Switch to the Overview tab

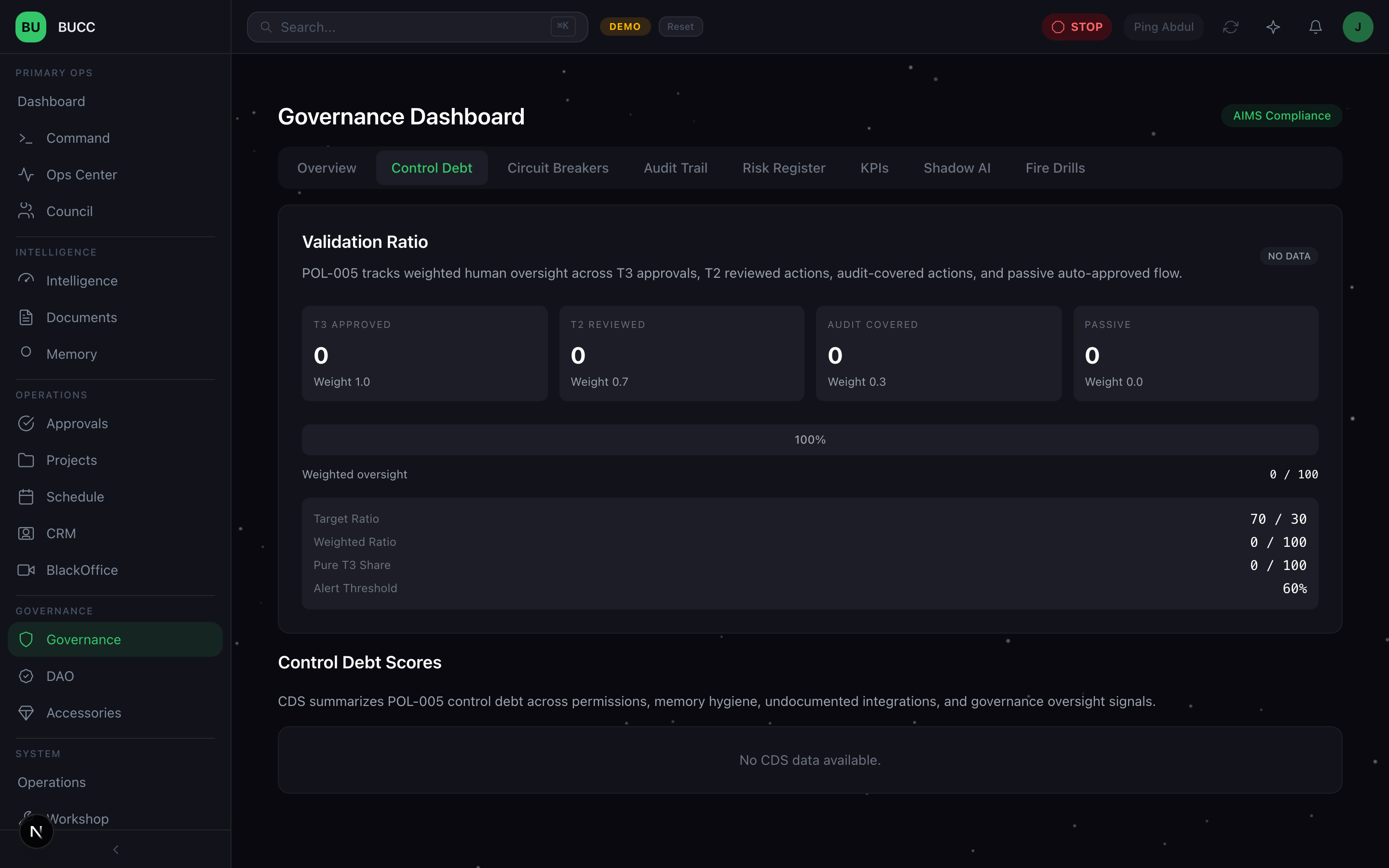tap(327, 168)
